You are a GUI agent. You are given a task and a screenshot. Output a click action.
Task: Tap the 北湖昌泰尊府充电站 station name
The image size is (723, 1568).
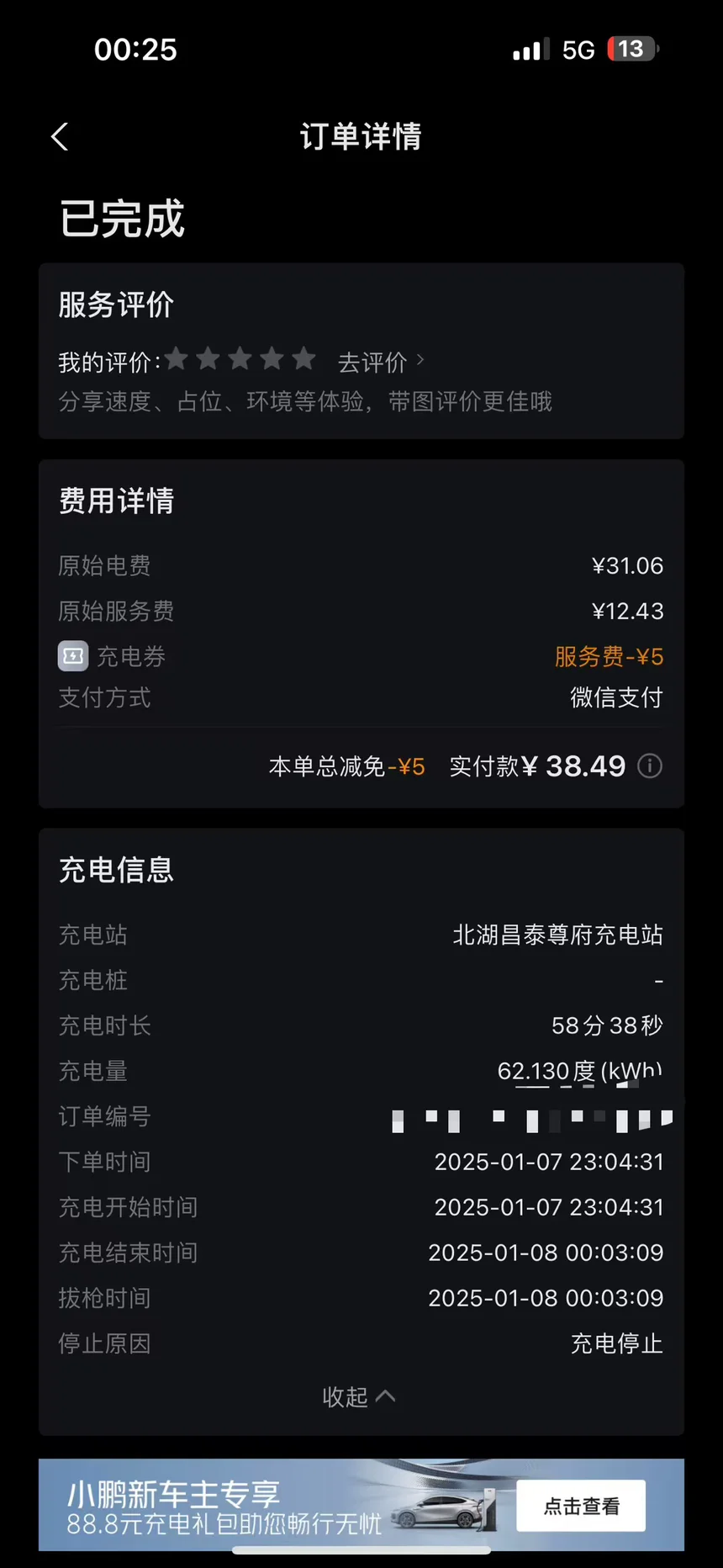558,935
